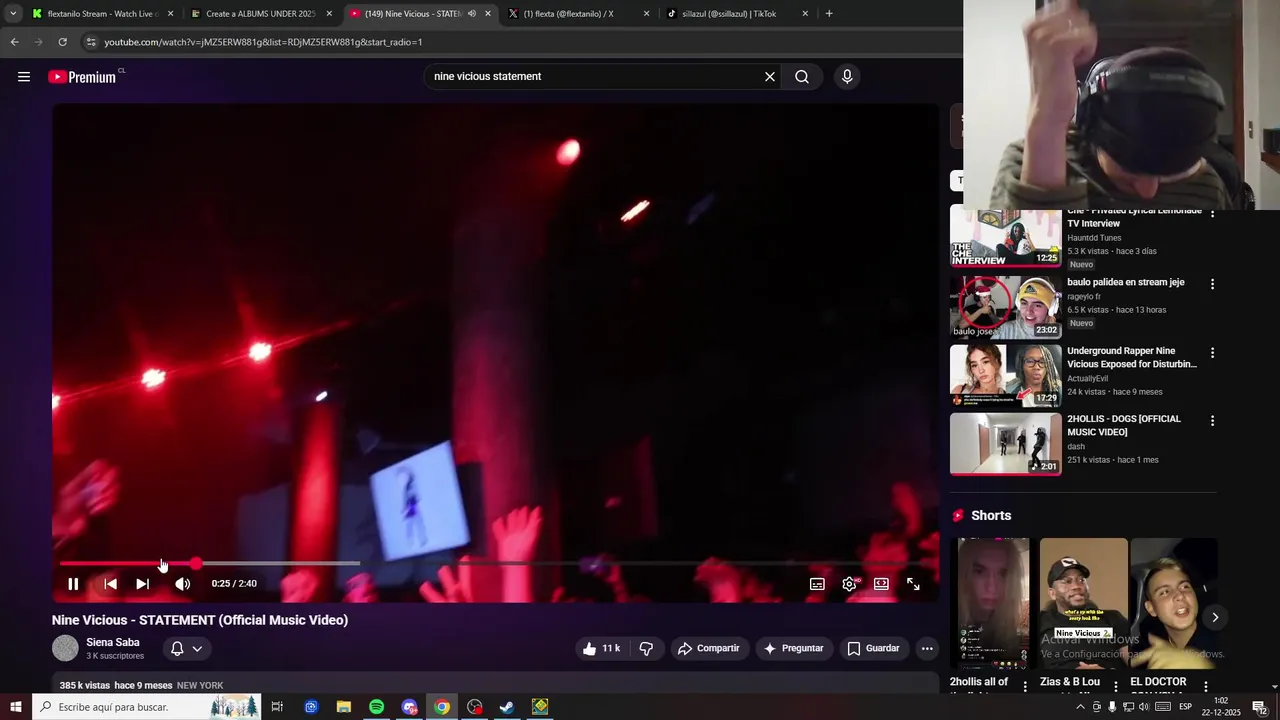The image size is (1280, 720).
Task: Skip to the next video
Action: pos(143,584)
